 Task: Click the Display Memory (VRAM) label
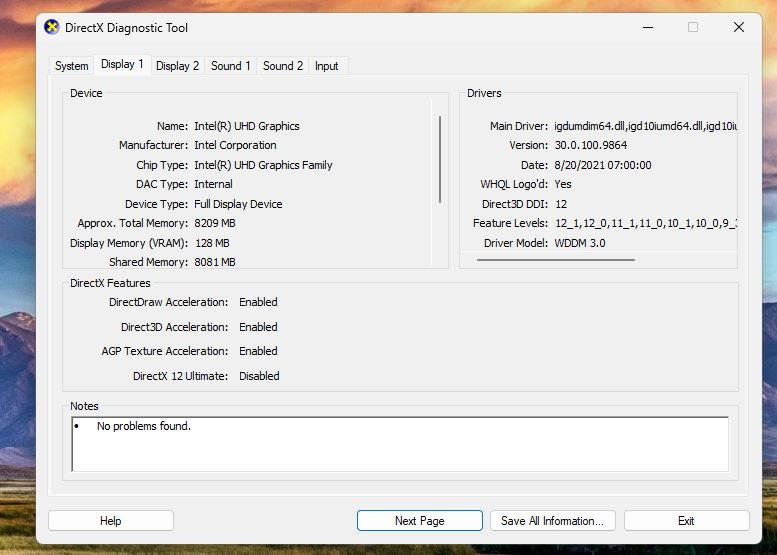[129, 243]
